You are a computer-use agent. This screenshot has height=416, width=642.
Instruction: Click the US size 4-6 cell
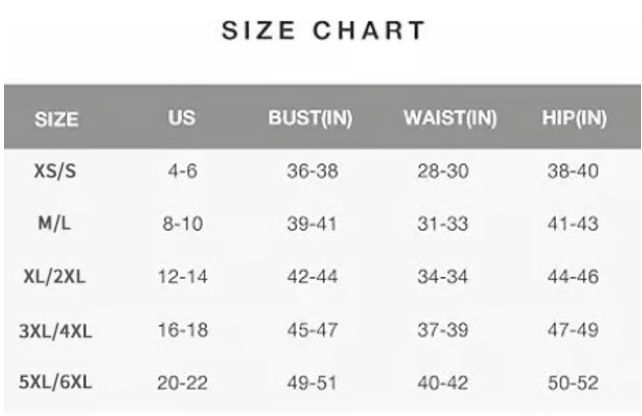pyautogui.click(x=182, y=171)
